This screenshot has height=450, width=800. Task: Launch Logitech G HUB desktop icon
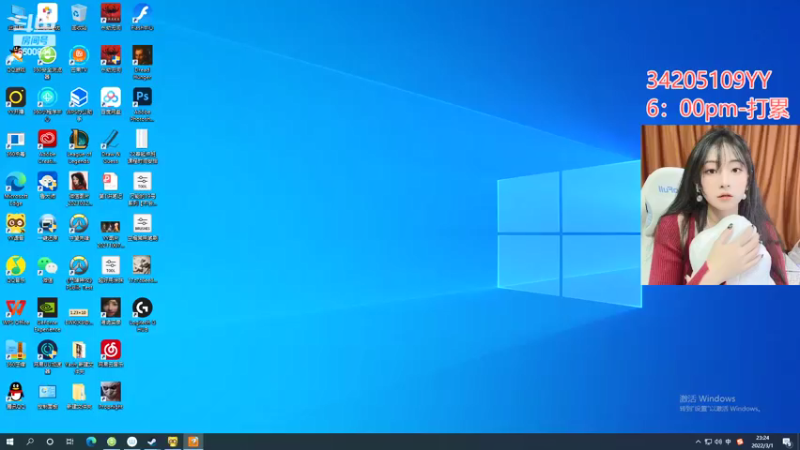coord(142,315)
